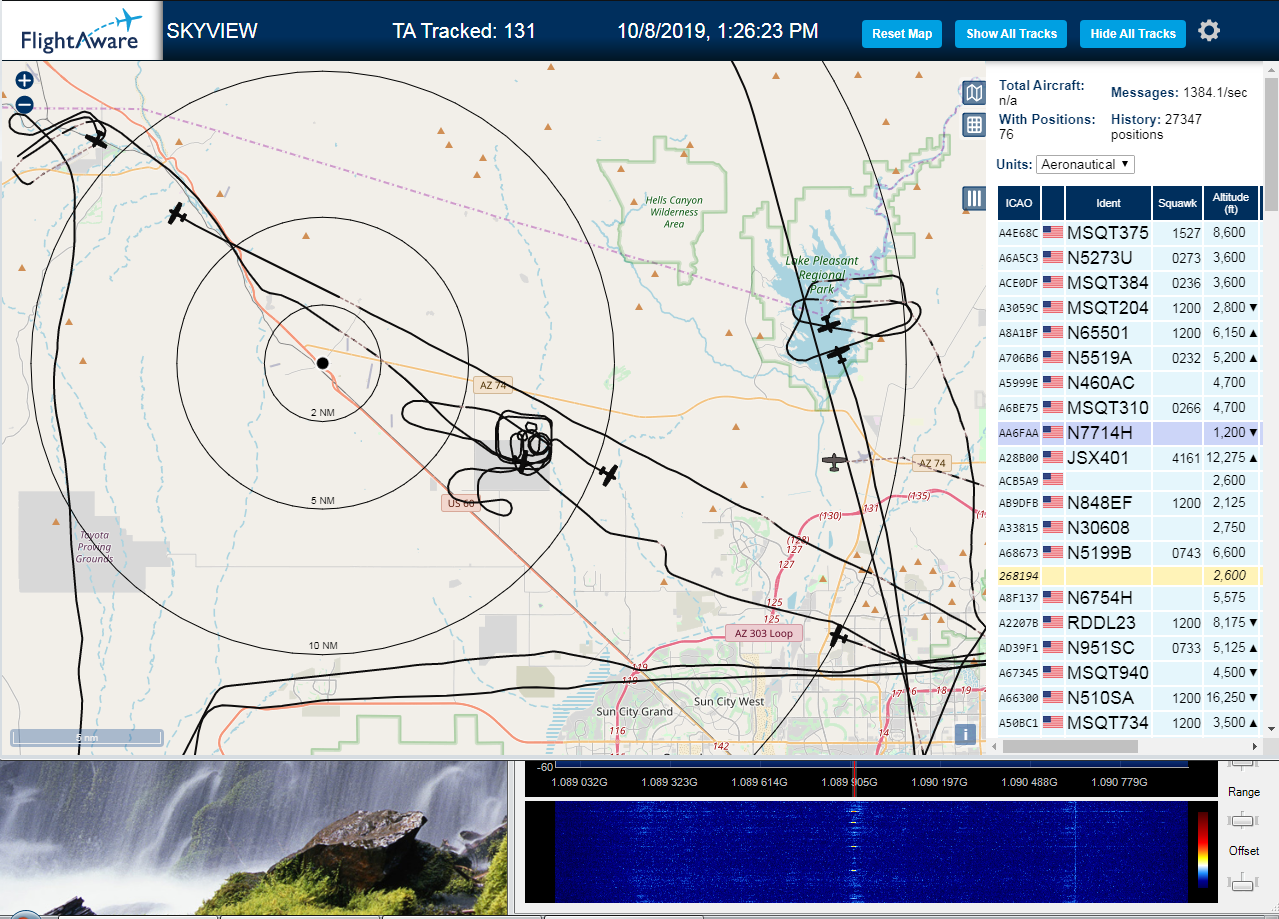The height and width of the screenshot is (919, 1279).
Task: Toggle the grid table view icon
Action: tap(974, 125)
